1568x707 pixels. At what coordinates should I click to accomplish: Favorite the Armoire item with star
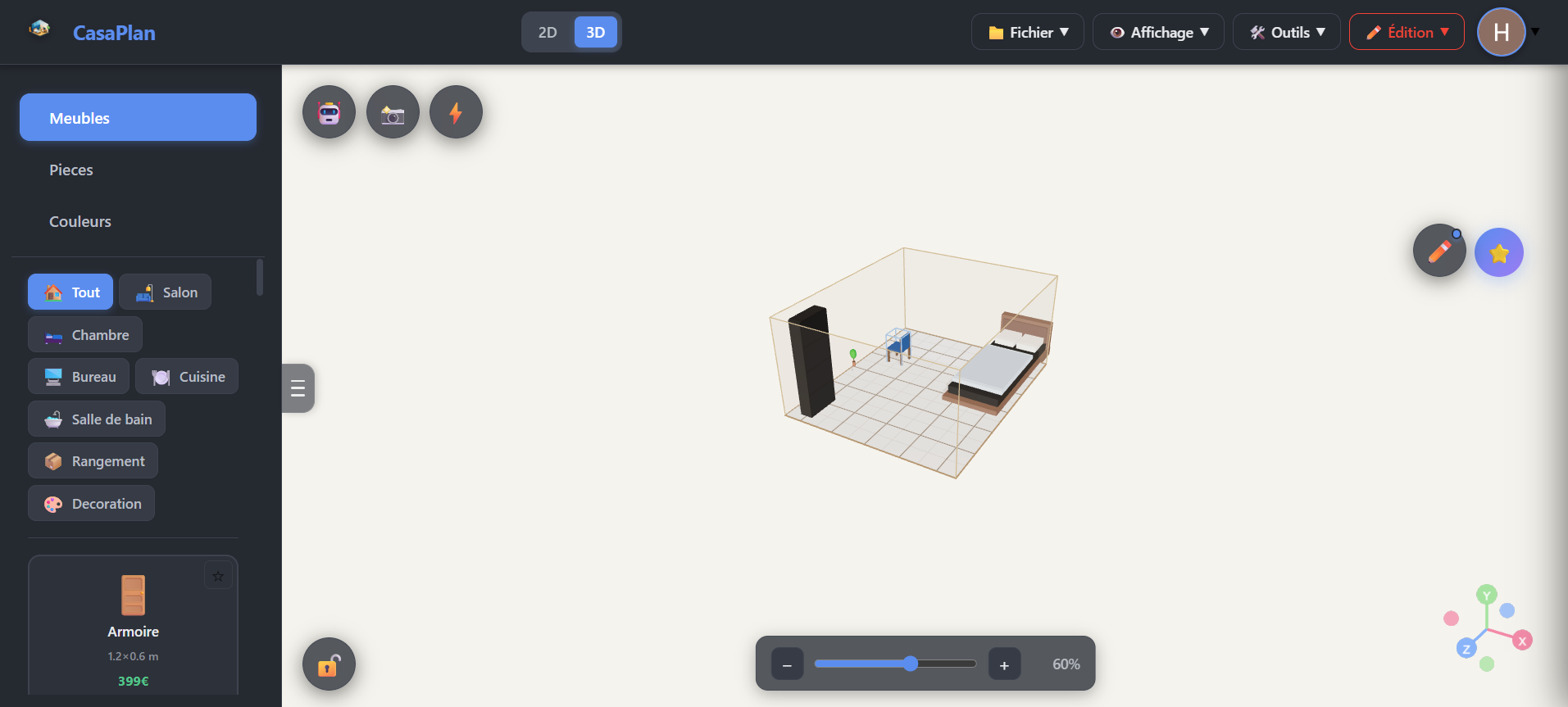(218, 576)
